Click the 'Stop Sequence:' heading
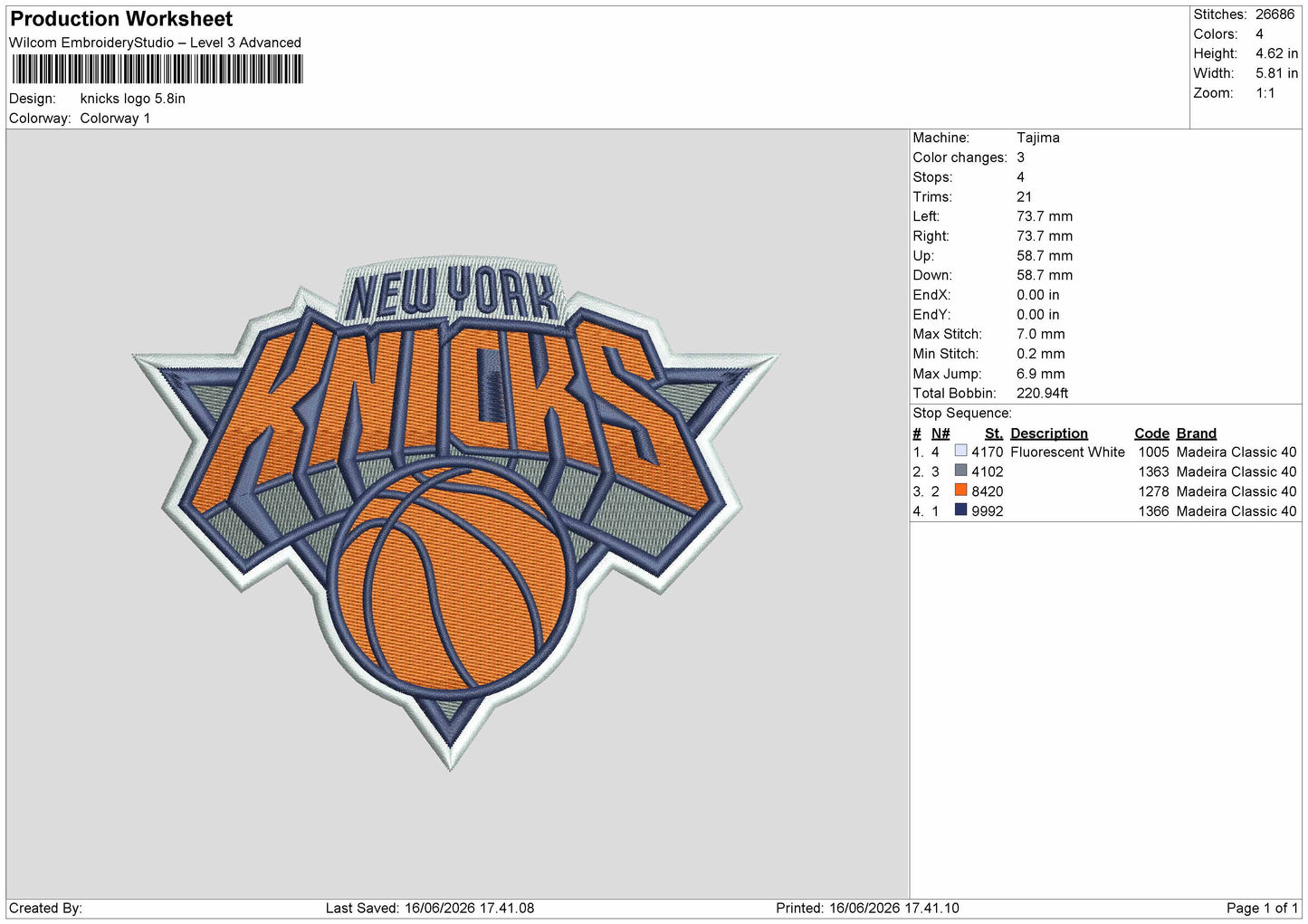 coord(961,413)
